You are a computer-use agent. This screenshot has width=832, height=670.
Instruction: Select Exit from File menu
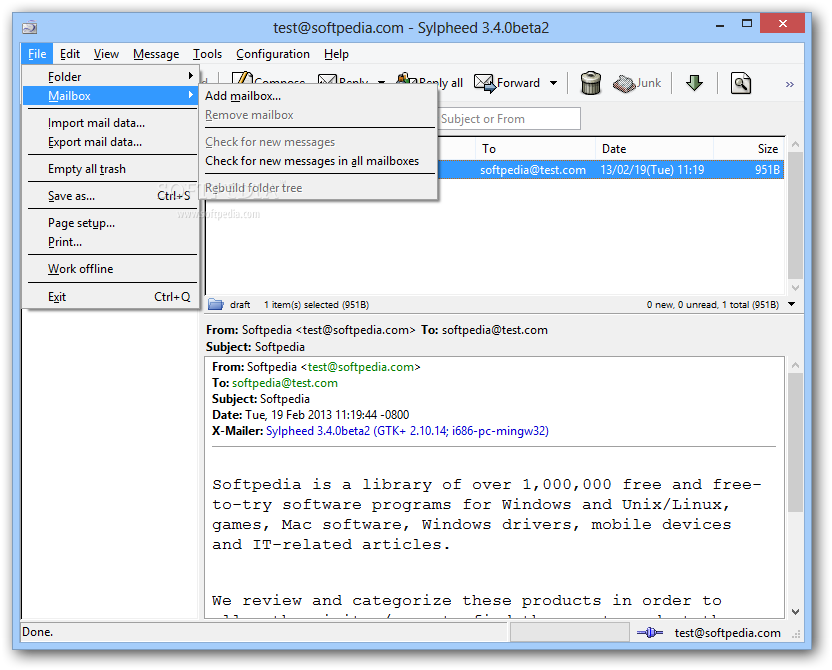click(110, 297)
